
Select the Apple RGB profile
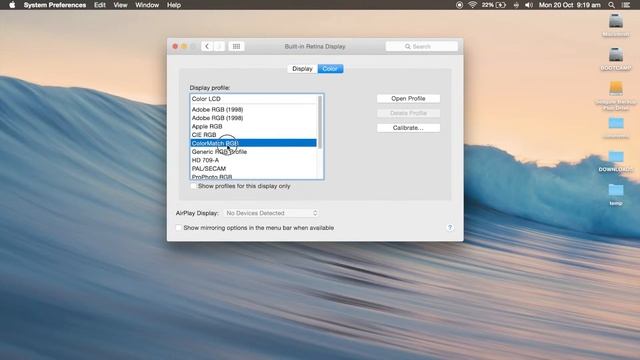click(253, 126)
